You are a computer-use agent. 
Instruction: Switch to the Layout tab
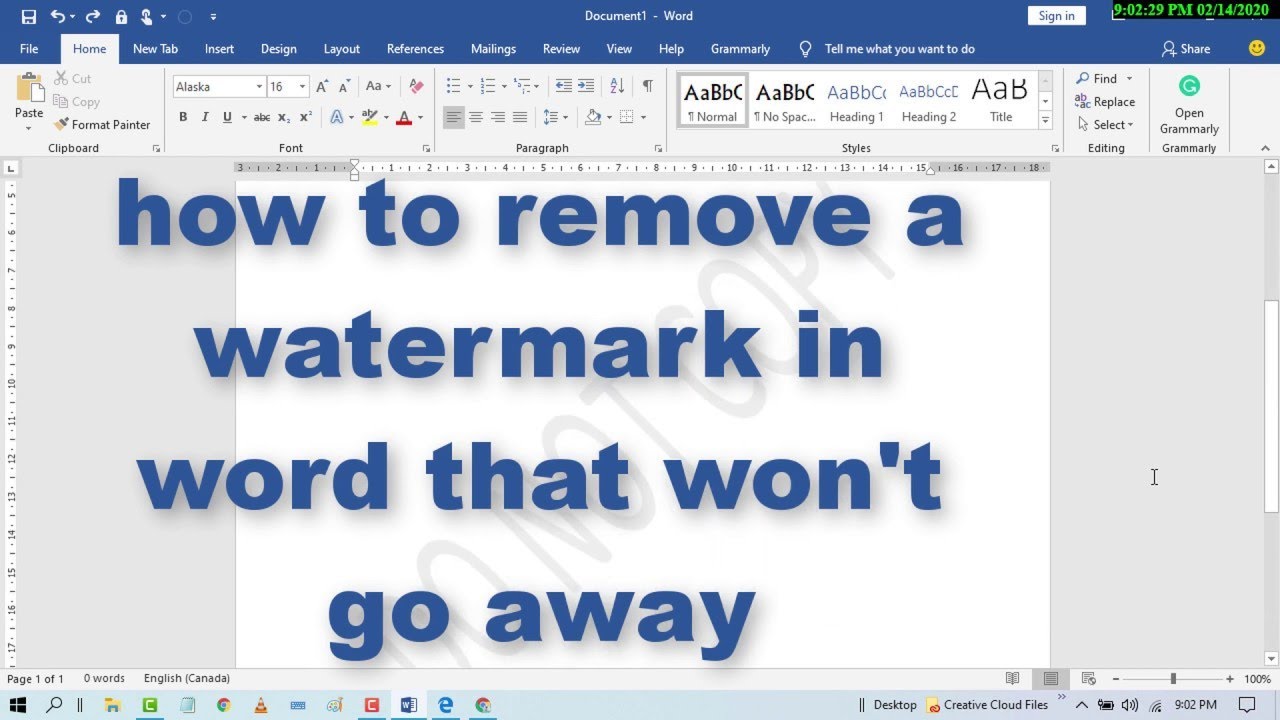342,49
